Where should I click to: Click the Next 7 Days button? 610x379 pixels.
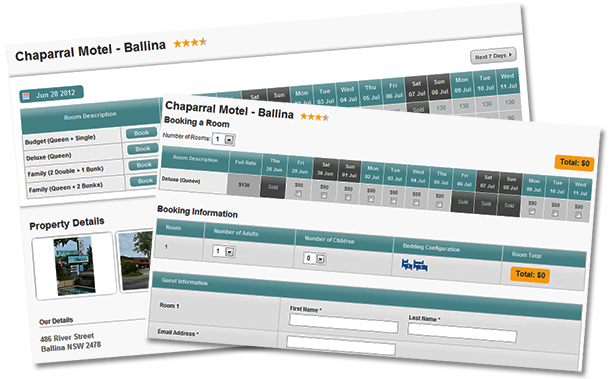[493, 56]
